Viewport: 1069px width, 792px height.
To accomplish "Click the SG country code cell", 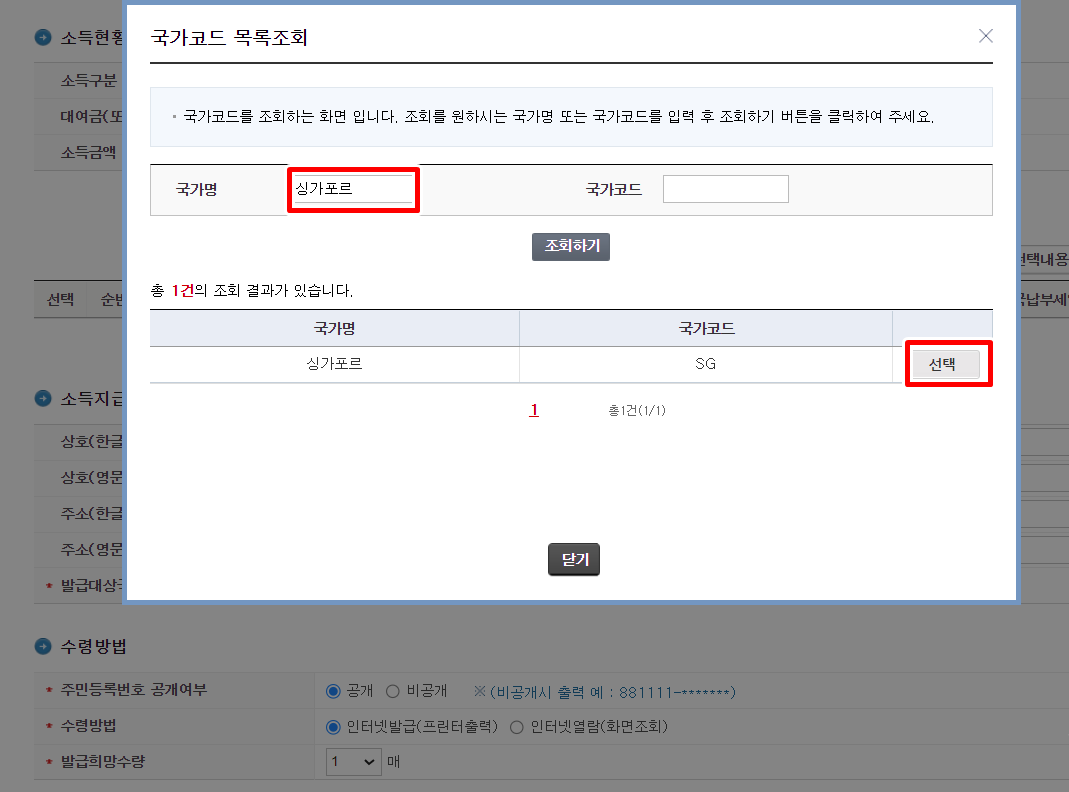I will [x=706, y=364].
